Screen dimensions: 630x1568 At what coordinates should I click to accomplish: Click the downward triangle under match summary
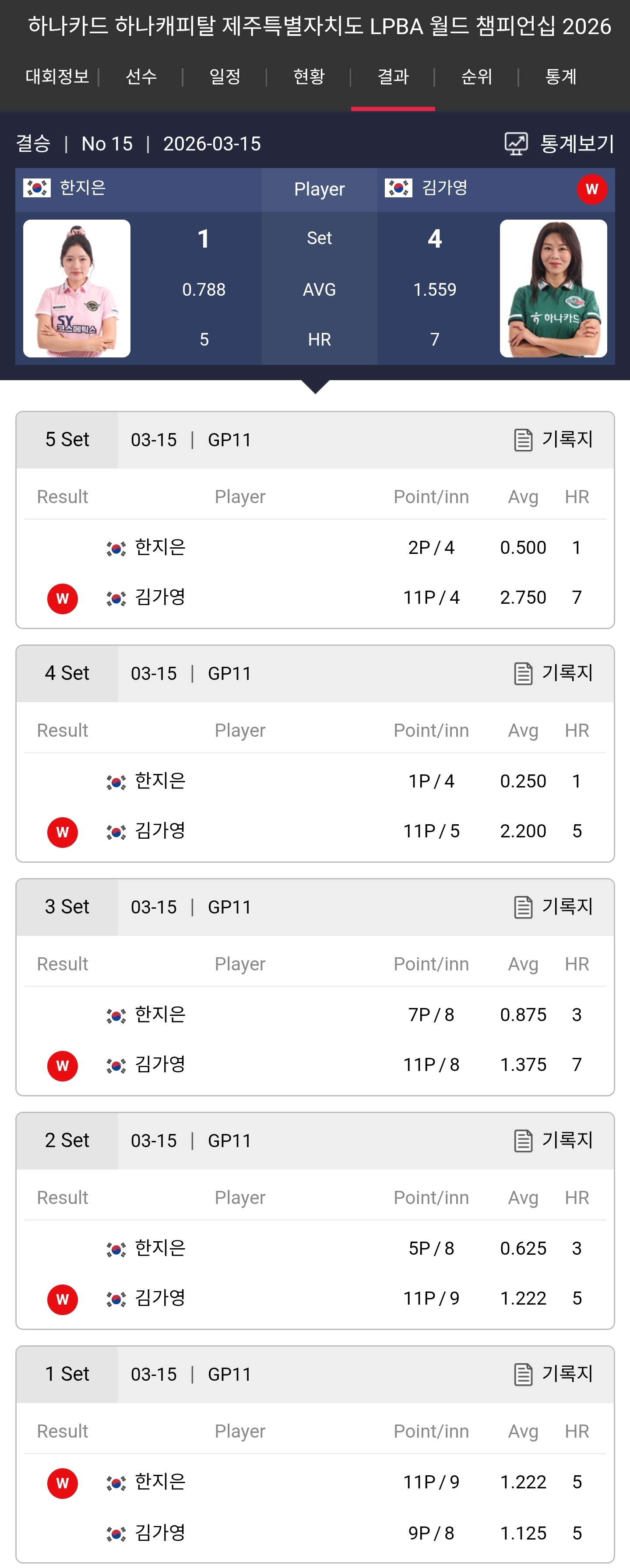[x=316, y=387]
